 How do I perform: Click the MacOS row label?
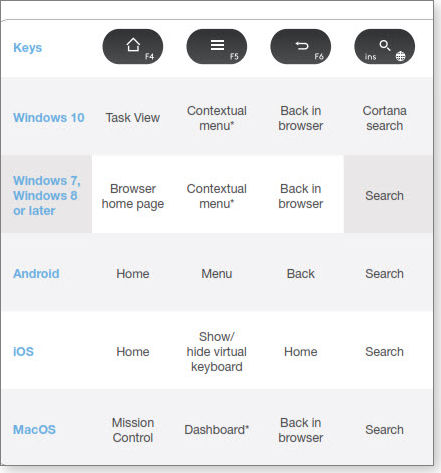pos(34,430)
